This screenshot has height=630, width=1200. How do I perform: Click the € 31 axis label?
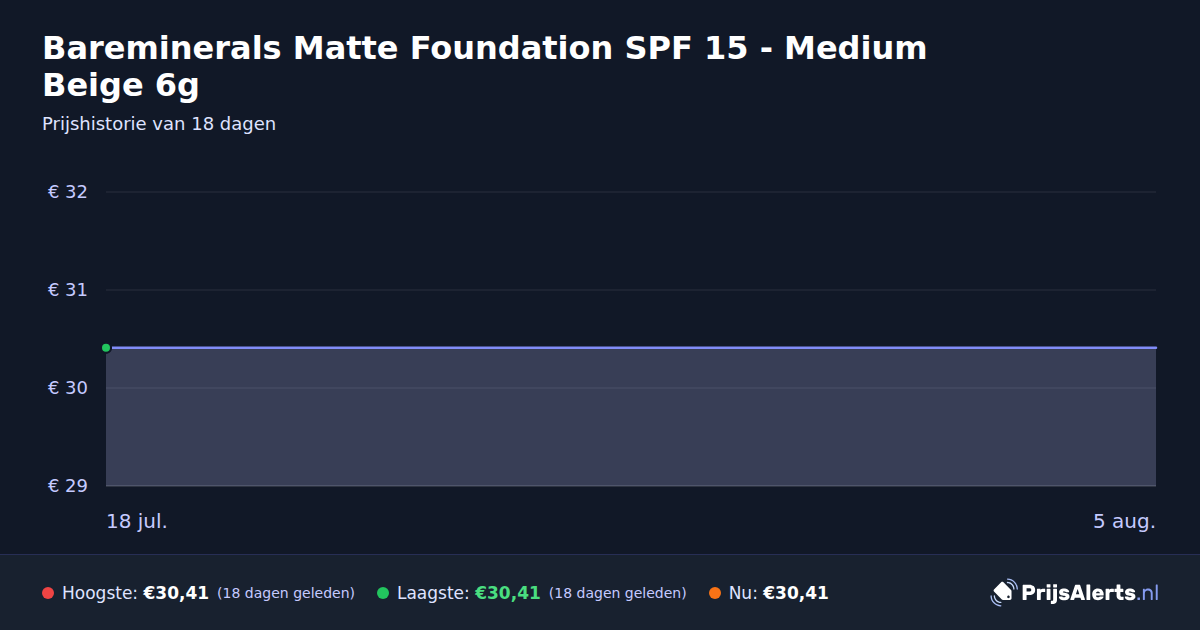point(67,290)
